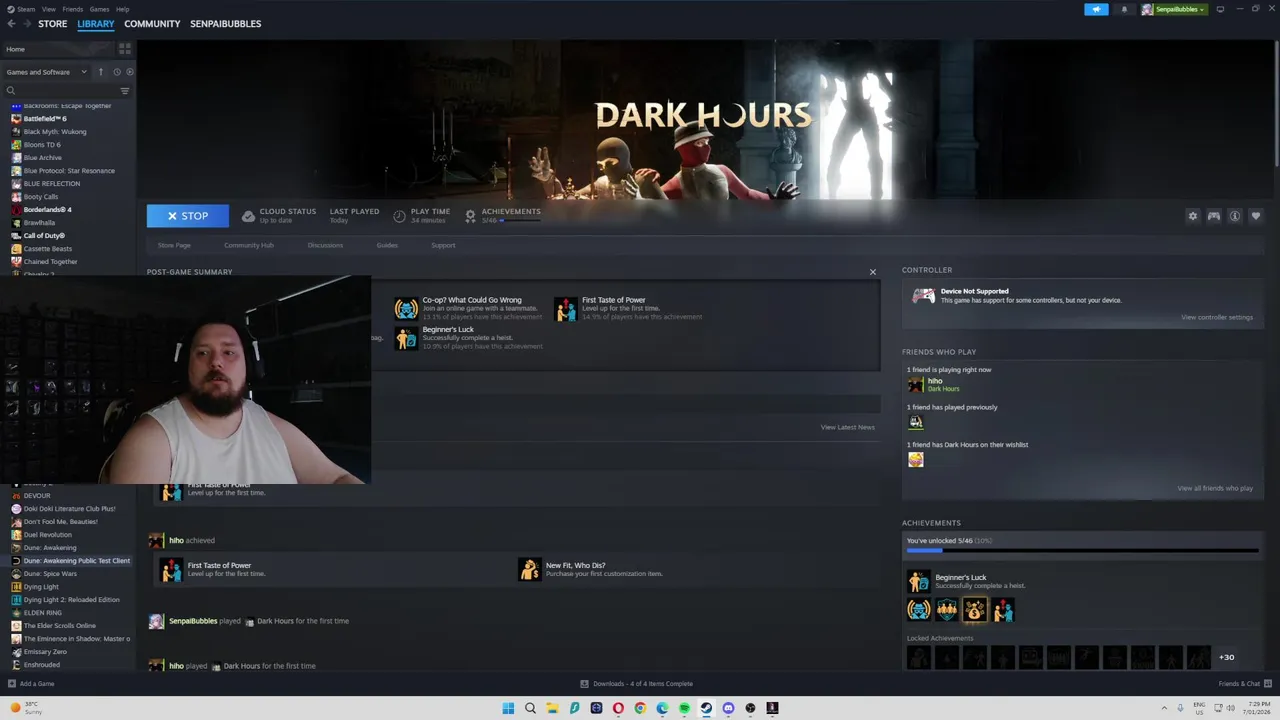1280x720 pixels.
Task: Click the avatar of friend who played previously
Action: [x=915, y=422]
